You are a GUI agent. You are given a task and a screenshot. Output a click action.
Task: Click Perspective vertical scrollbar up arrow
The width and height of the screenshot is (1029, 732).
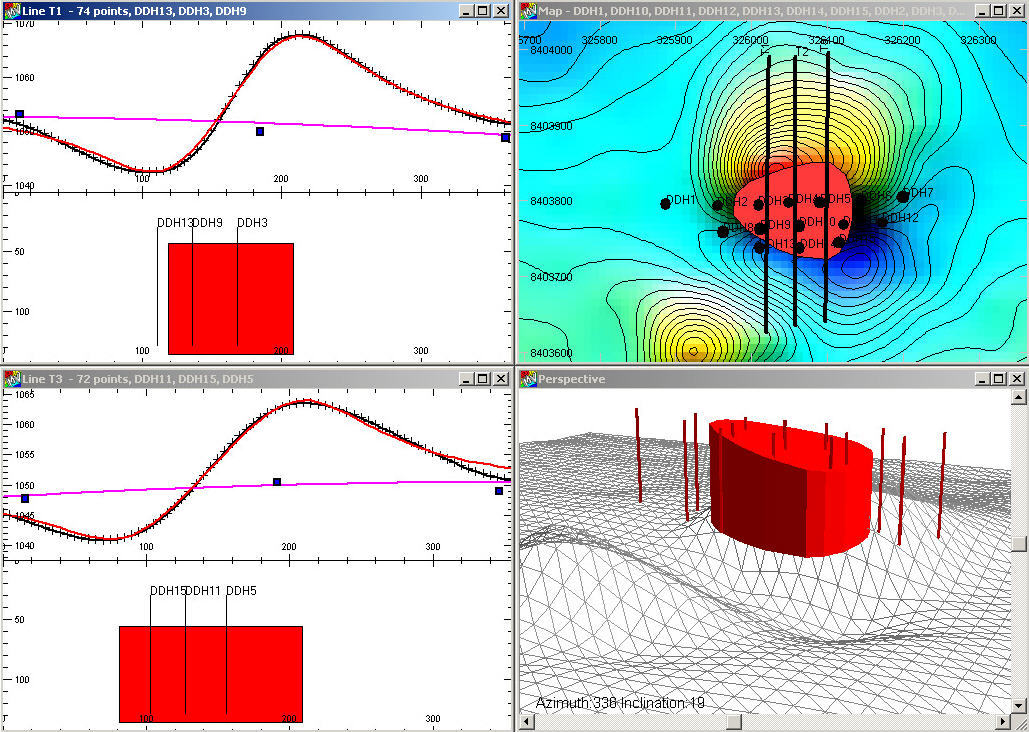click(1019, 397)
